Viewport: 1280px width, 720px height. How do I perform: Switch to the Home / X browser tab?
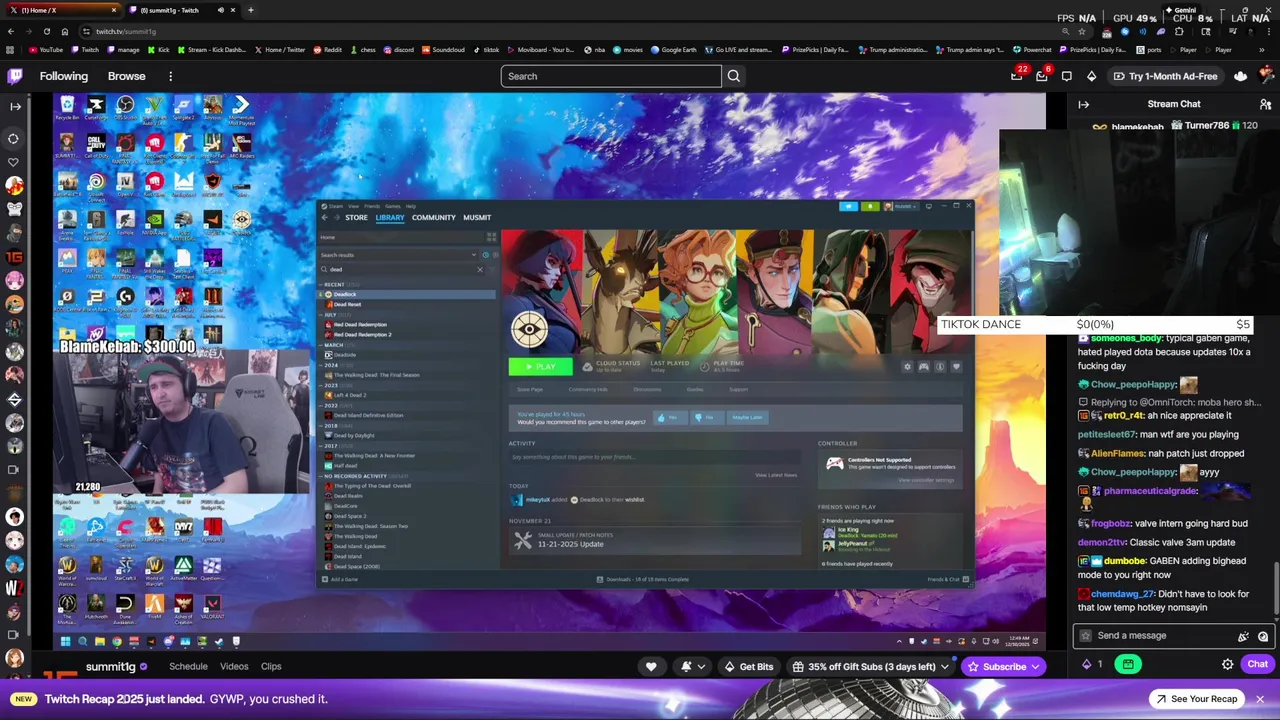click(x=62, y=10)
